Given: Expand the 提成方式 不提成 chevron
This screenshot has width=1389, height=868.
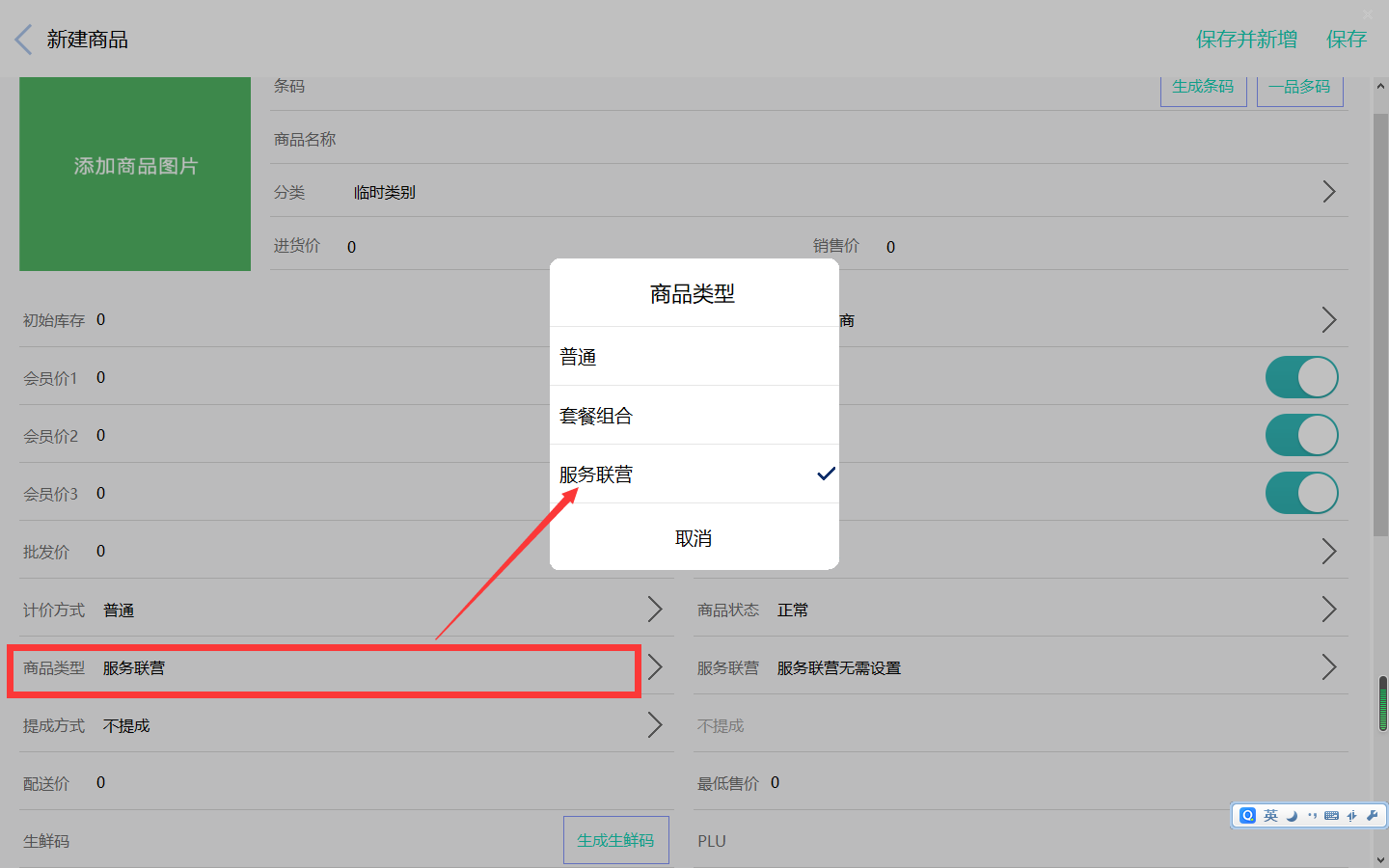Looking at the screenshot, I should point(655,724).
